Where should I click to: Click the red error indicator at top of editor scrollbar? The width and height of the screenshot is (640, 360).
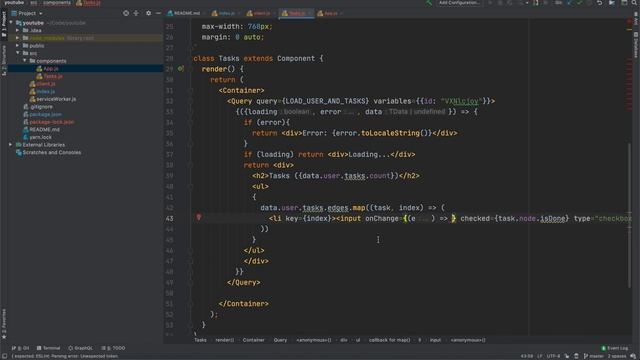pyautogui.click(x=629, y=21)
